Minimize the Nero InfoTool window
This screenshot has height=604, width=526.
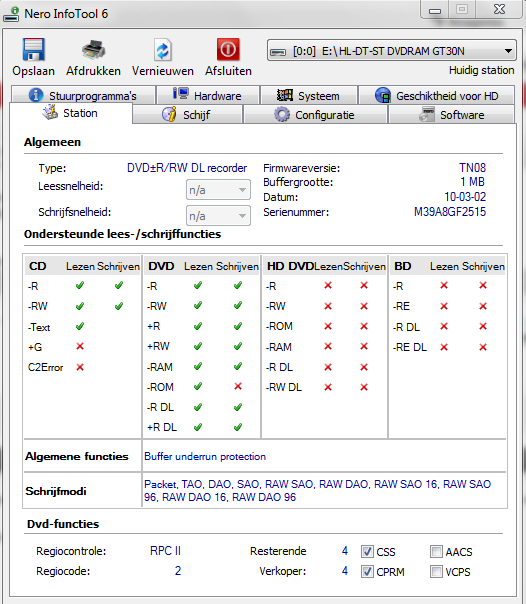435,10
